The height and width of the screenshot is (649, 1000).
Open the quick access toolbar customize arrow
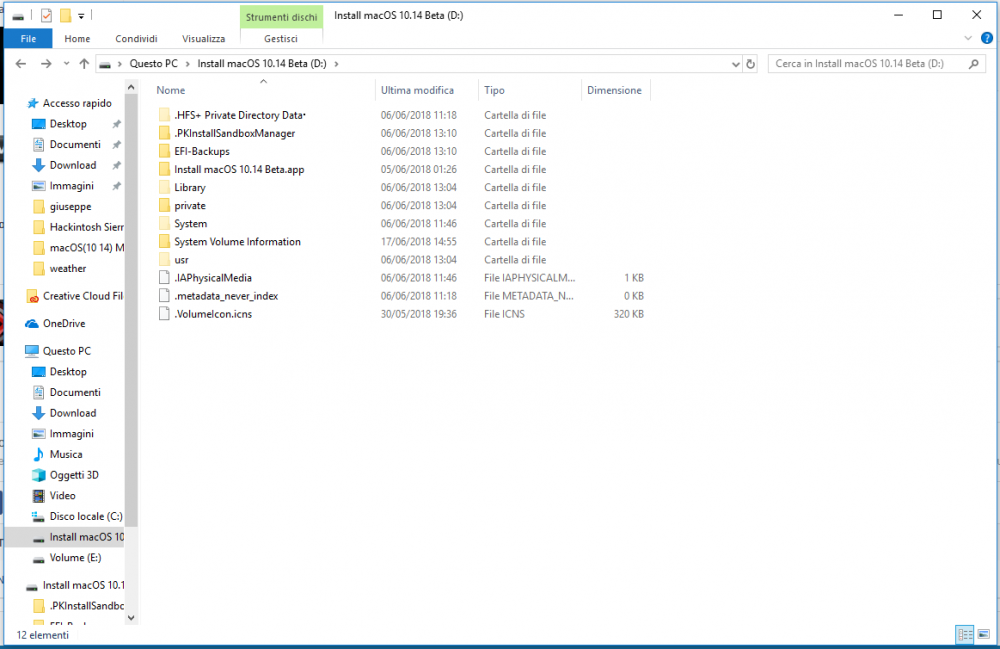pyautogui.click(x=81, y=16)
